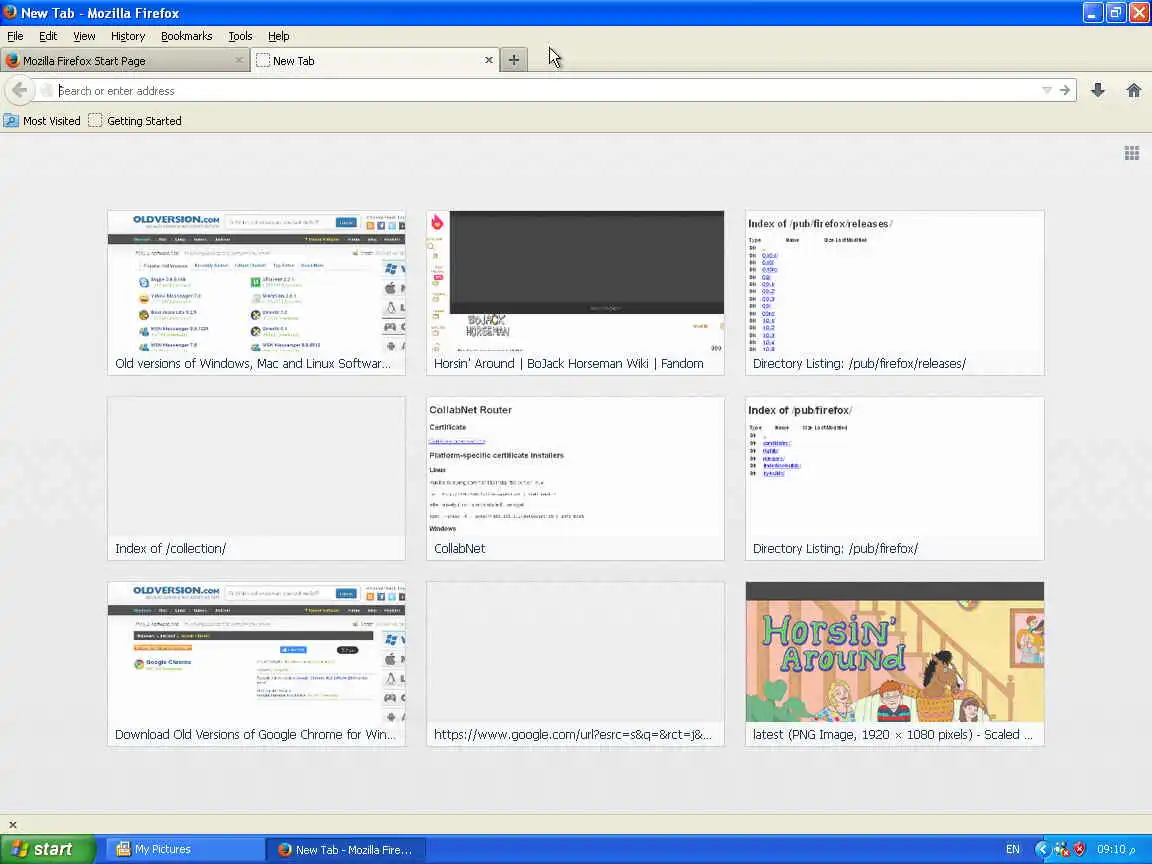The width and height of the screenshot is (1152, 864).
Task: Toggle the new tab grid view icon
Action: click(1131, 153)
